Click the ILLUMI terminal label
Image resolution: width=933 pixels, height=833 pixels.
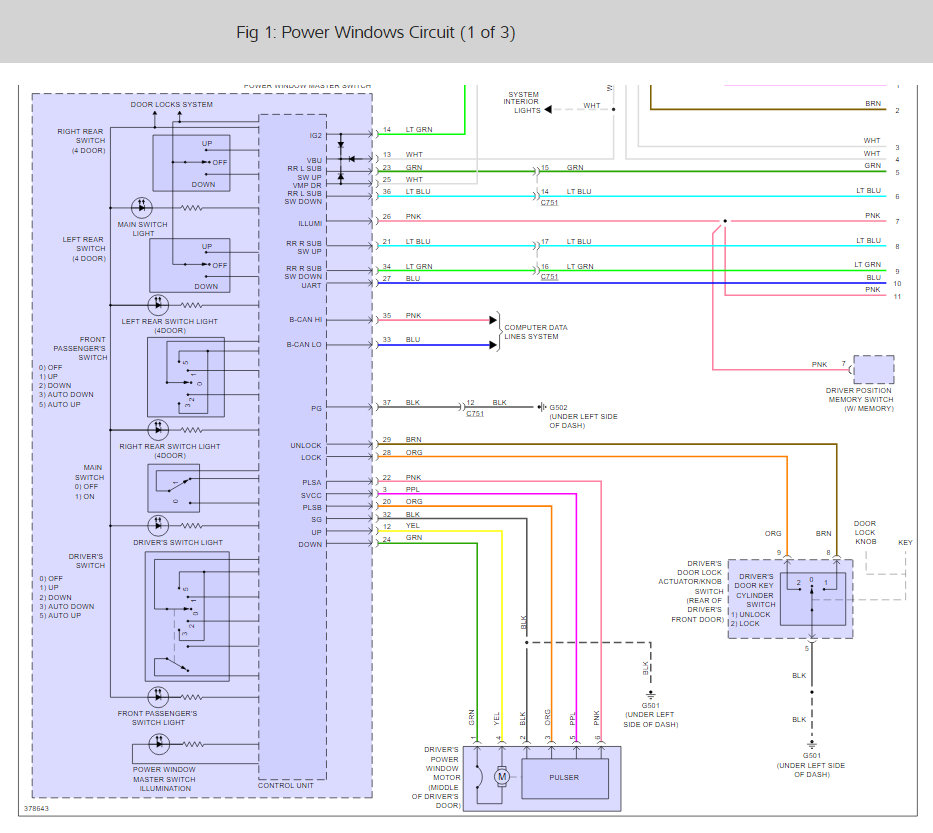click(x=310, y=223)
